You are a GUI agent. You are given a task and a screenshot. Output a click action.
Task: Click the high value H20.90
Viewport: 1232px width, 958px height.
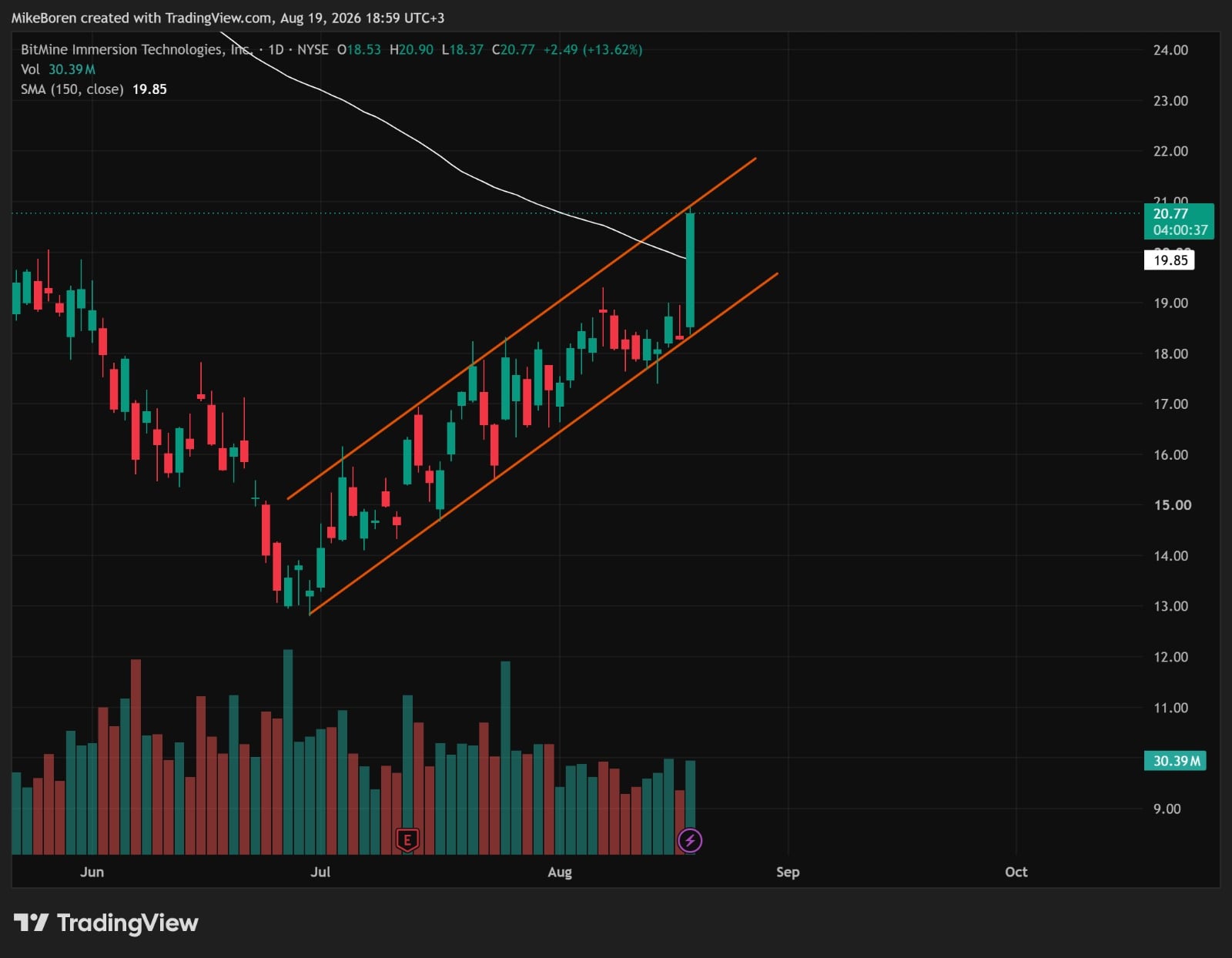click(411, 49)
